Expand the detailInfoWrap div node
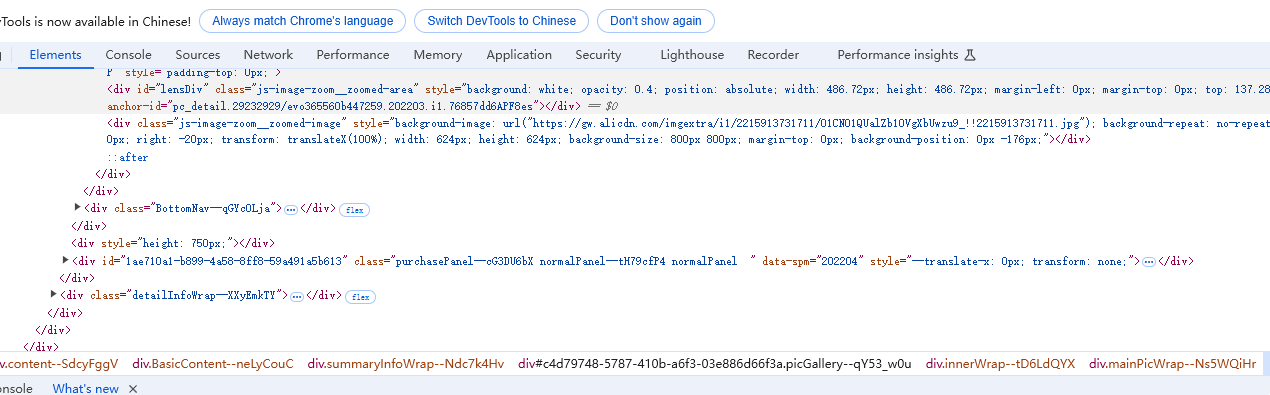Screen dimensions: 1270x395 coord(54,294)
